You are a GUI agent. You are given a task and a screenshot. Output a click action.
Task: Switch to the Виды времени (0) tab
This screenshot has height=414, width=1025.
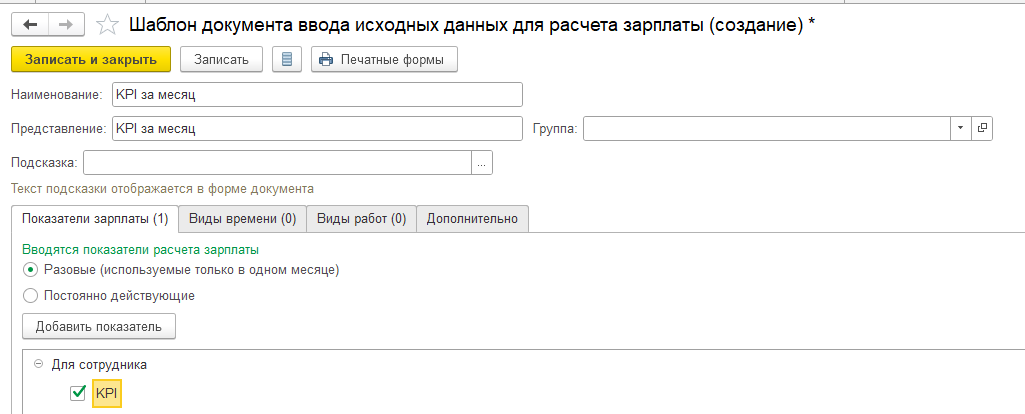241,218
